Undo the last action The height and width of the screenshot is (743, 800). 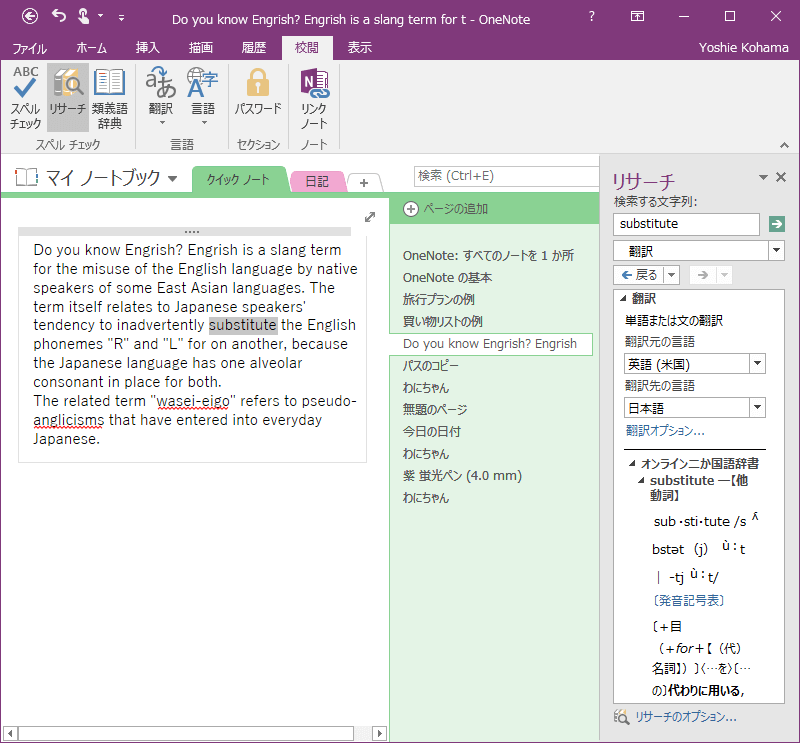(59, 16)
